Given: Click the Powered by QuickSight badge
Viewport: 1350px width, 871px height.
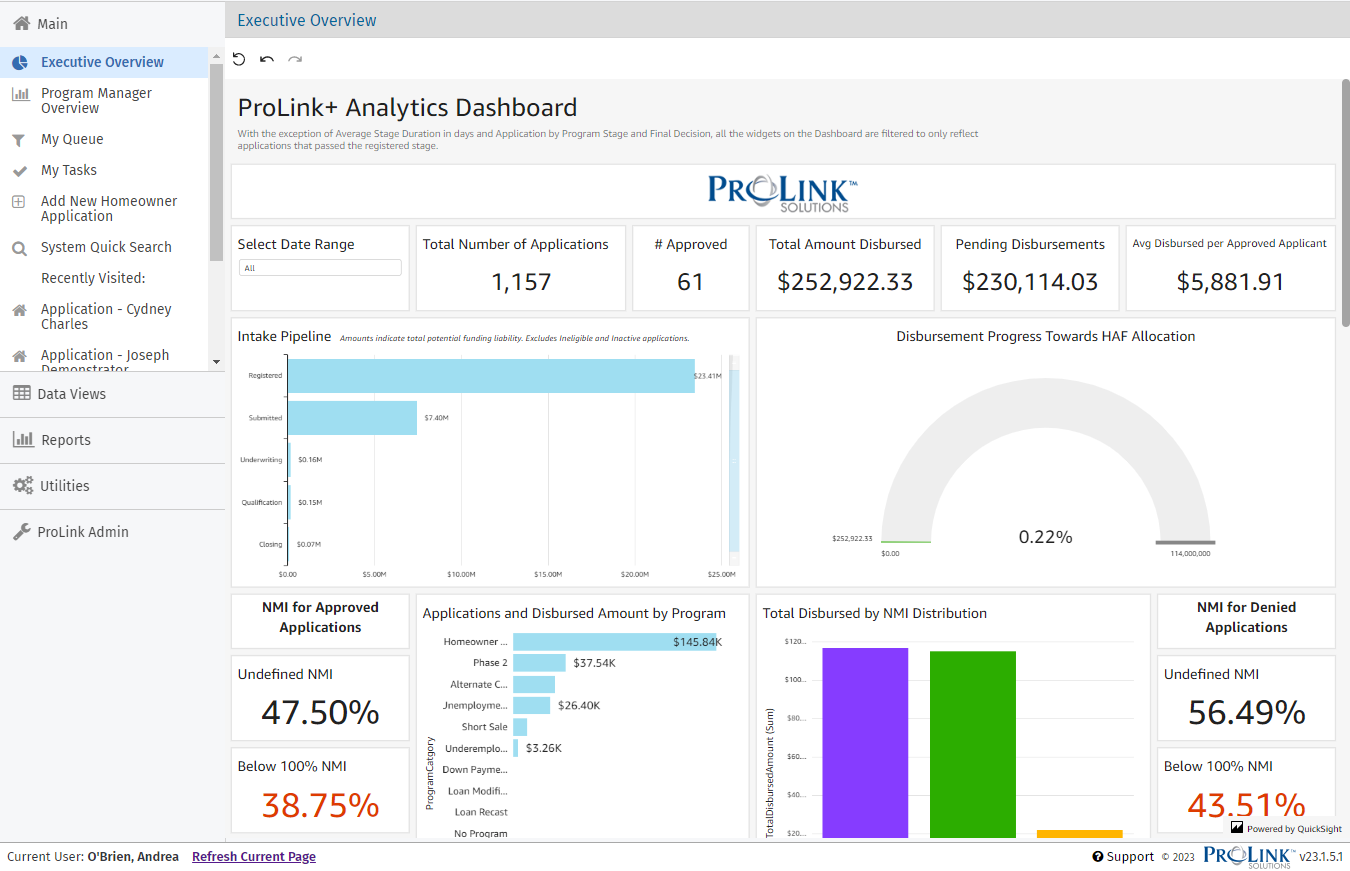Looking at the screenshot, I should tap(1286, 828).
